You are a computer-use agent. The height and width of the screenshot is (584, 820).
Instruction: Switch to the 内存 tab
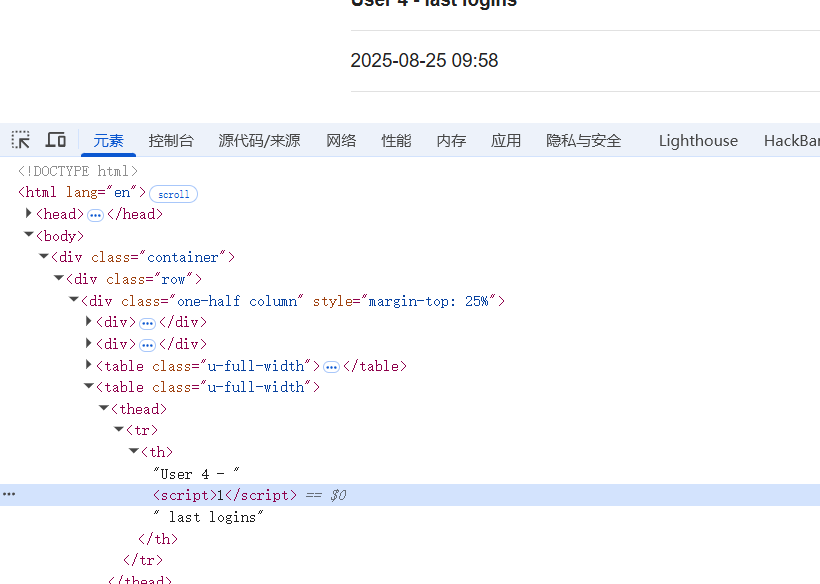pos(451,141)
